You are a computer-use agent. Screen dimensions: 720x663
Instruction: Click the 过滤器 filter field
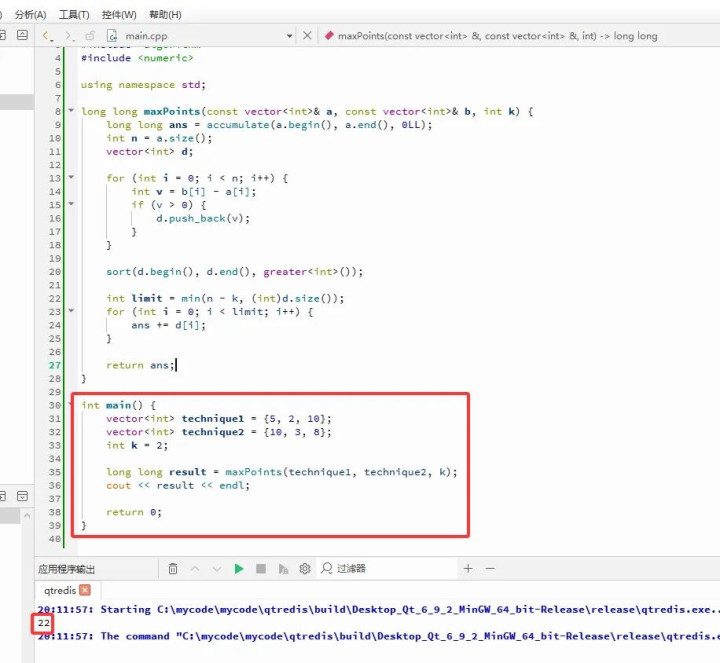click(388, 568)
